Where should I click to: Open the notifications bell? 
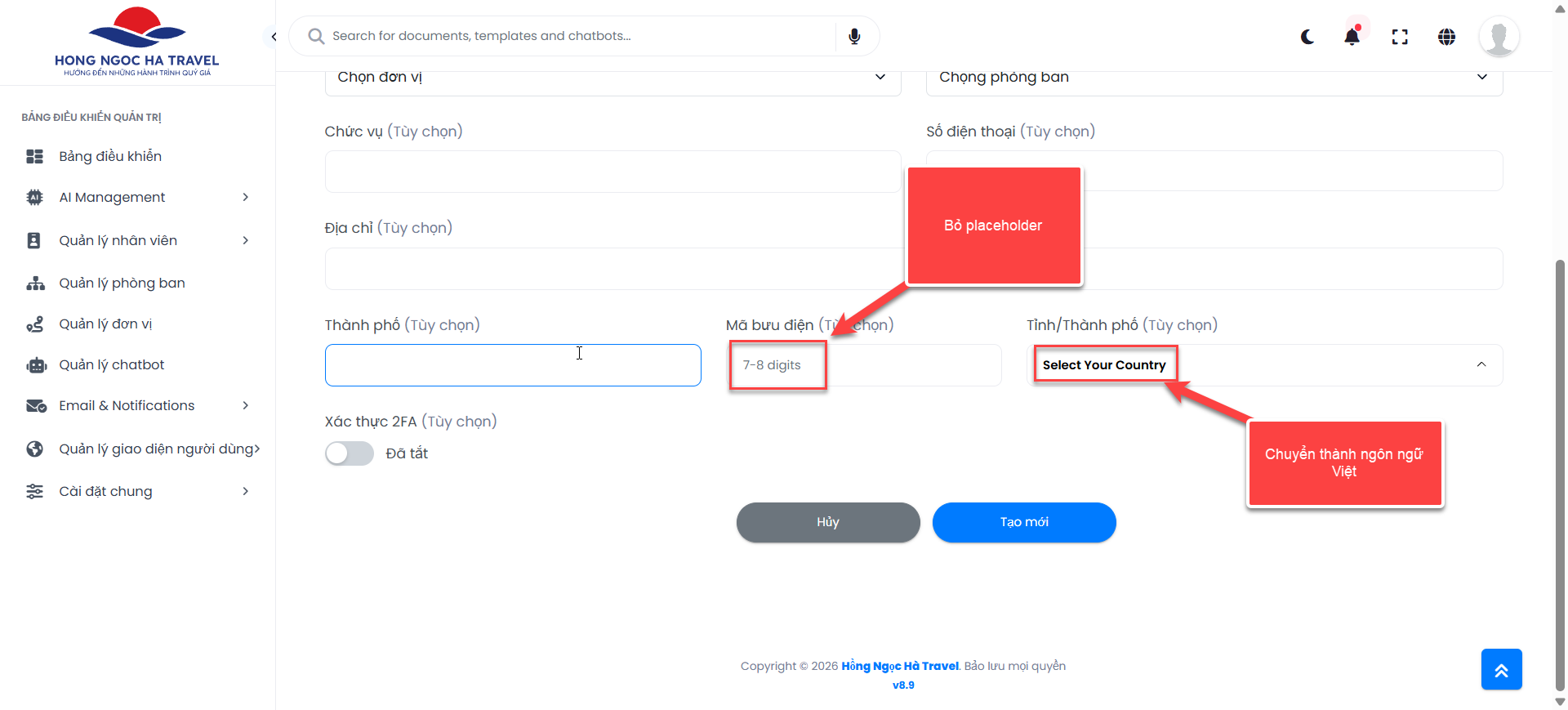pyautogui.click(x=1352, y=37)
